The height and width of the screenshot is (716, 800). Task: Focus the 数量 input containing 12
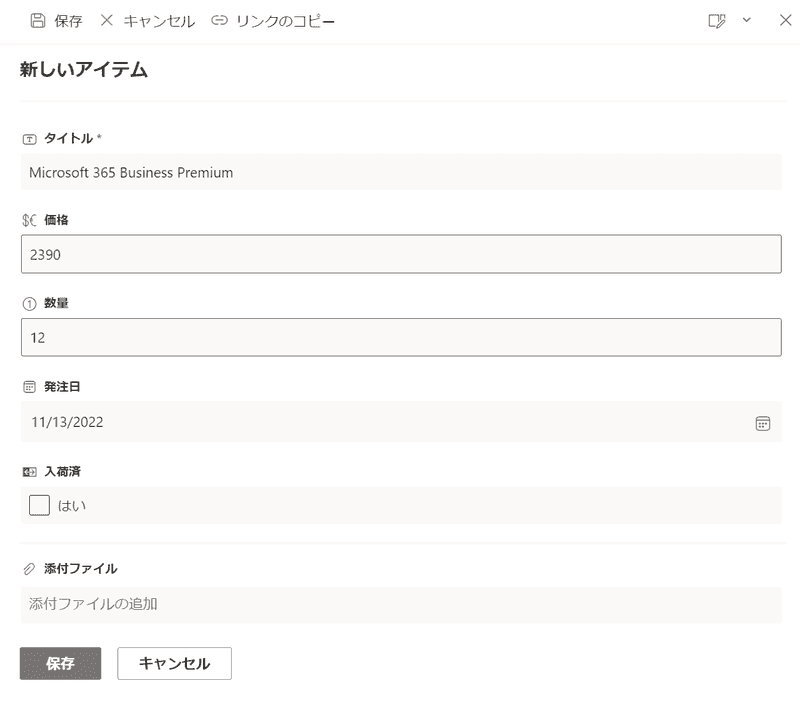[x=400, y=338]
